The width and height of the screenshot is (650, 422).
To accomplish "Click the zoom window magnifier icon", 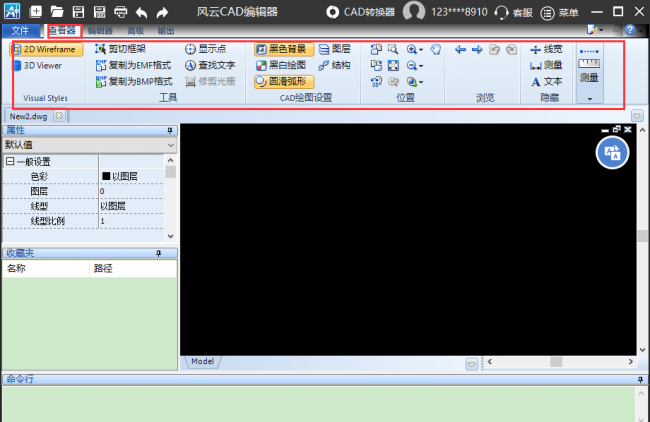I will click(393, 49).
